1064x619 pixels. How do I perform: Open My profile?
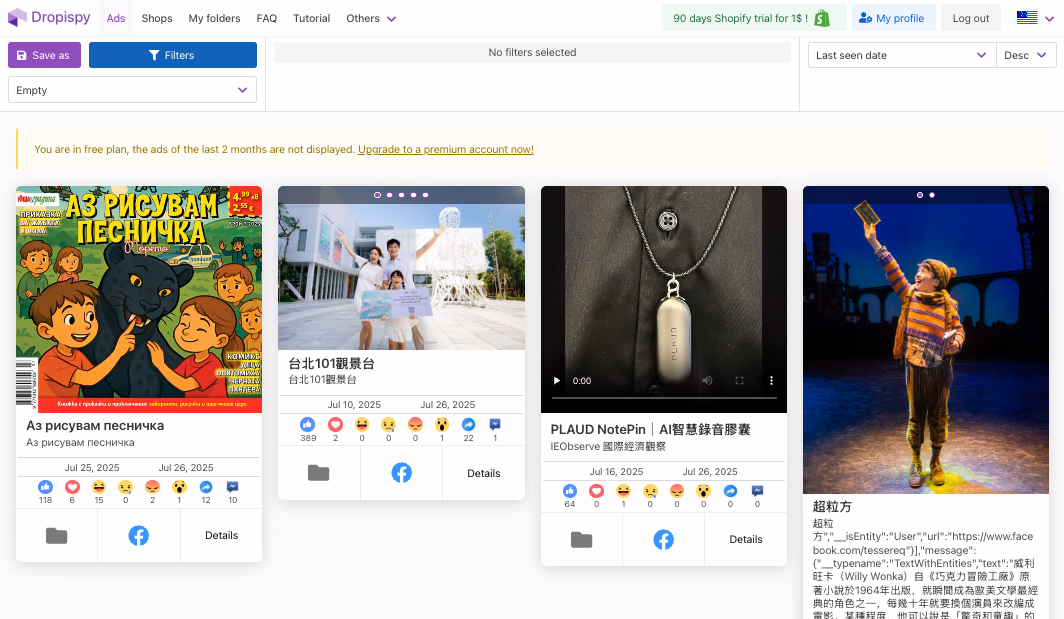point(893,18)
